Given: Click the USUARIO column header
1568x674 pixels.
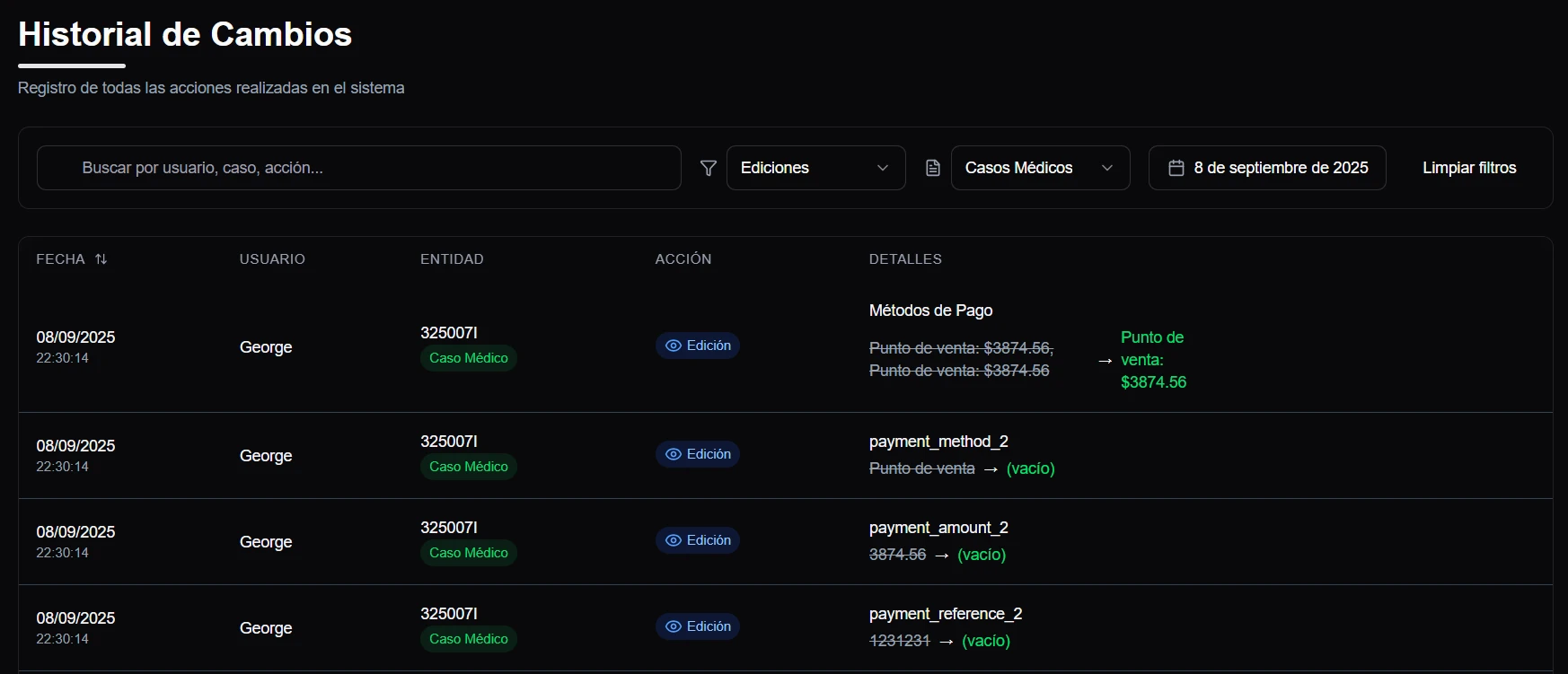Looking at the screenshot, I should click(x=272, y=259).
